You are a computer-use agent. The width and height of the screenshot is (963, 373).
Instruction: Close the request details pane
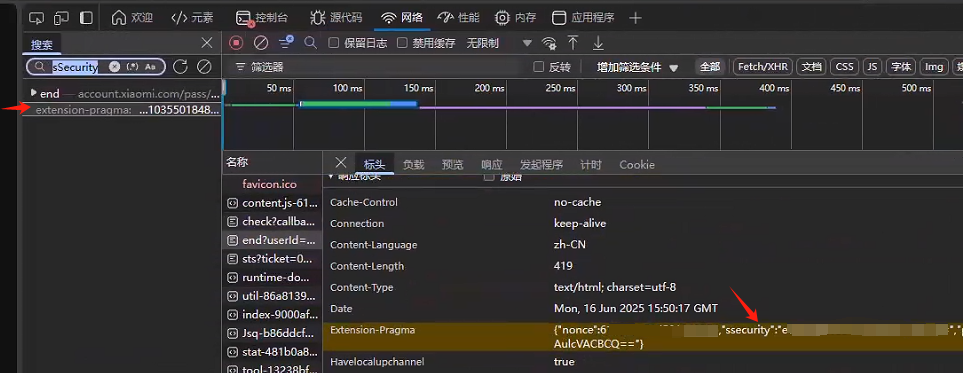pyautogui.click(x=341, y=163)
